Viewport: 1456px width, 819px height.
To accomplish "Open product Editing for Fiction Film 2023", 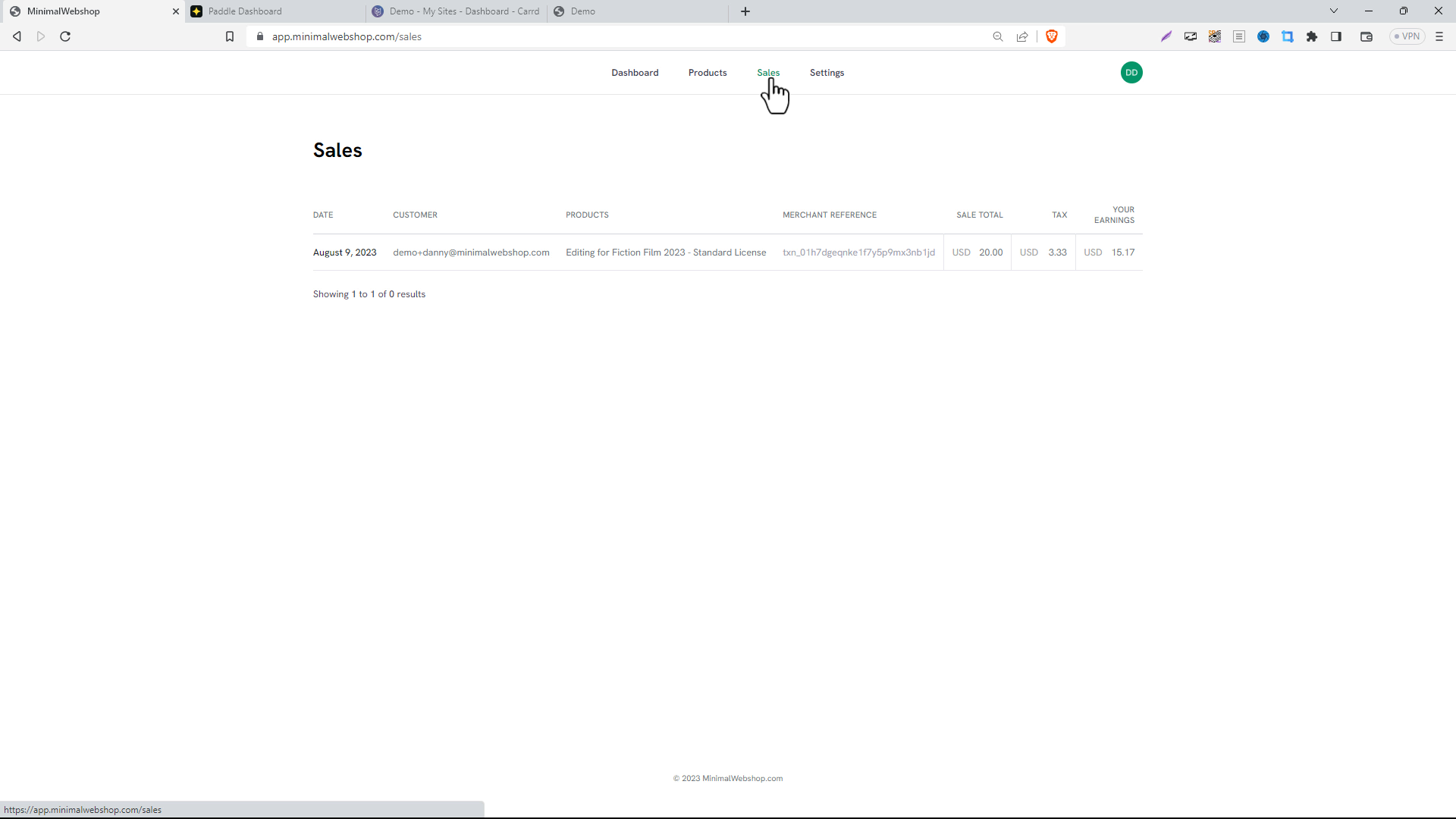I will pos(666,253).
